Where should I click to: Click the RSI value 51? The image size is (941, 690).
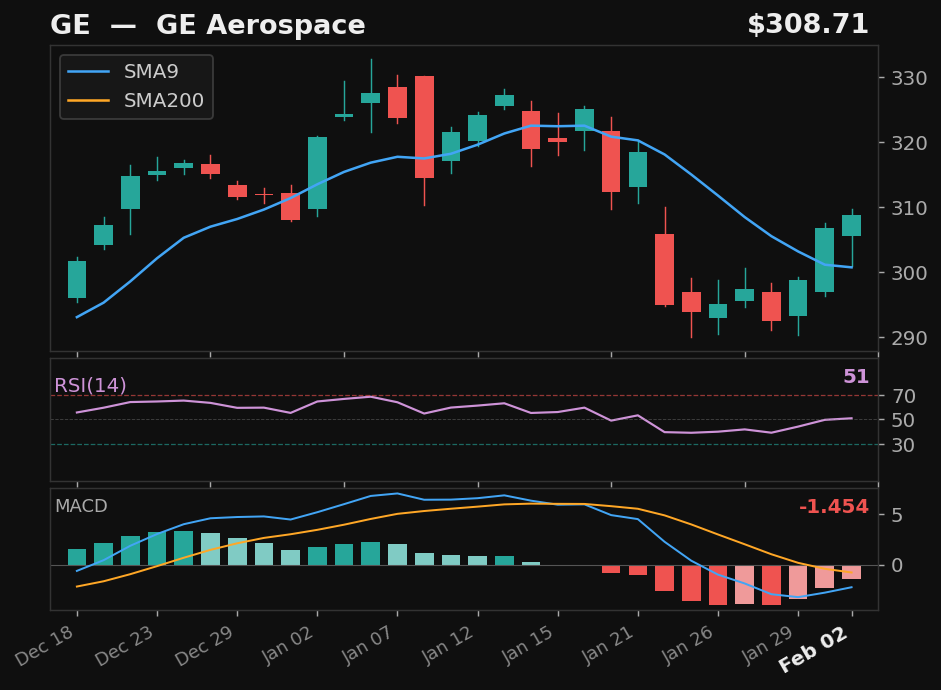pyautogui.click(x=856, y=377)
